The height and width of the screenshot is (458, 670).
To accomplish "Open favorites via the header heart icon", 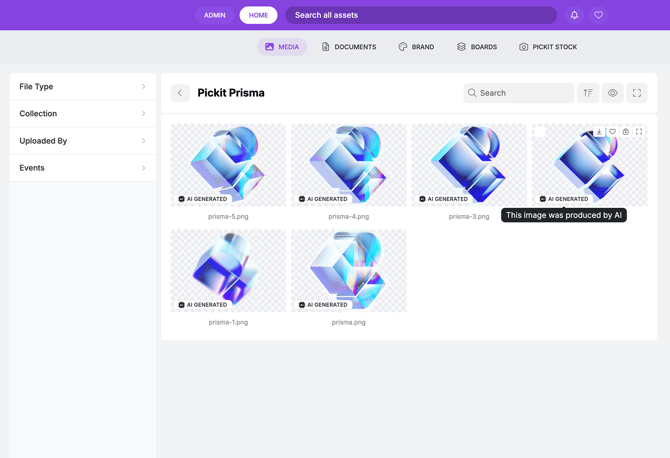I will [x=598, y=15].
